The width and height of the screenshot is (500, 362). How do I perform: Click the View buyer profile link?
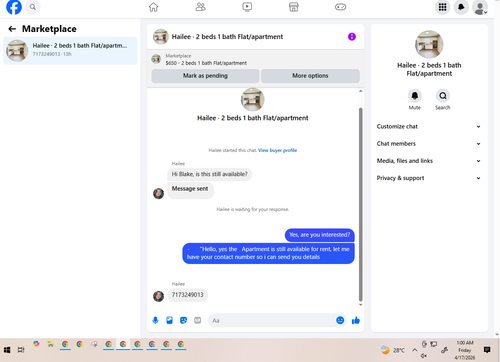(277, 150)
